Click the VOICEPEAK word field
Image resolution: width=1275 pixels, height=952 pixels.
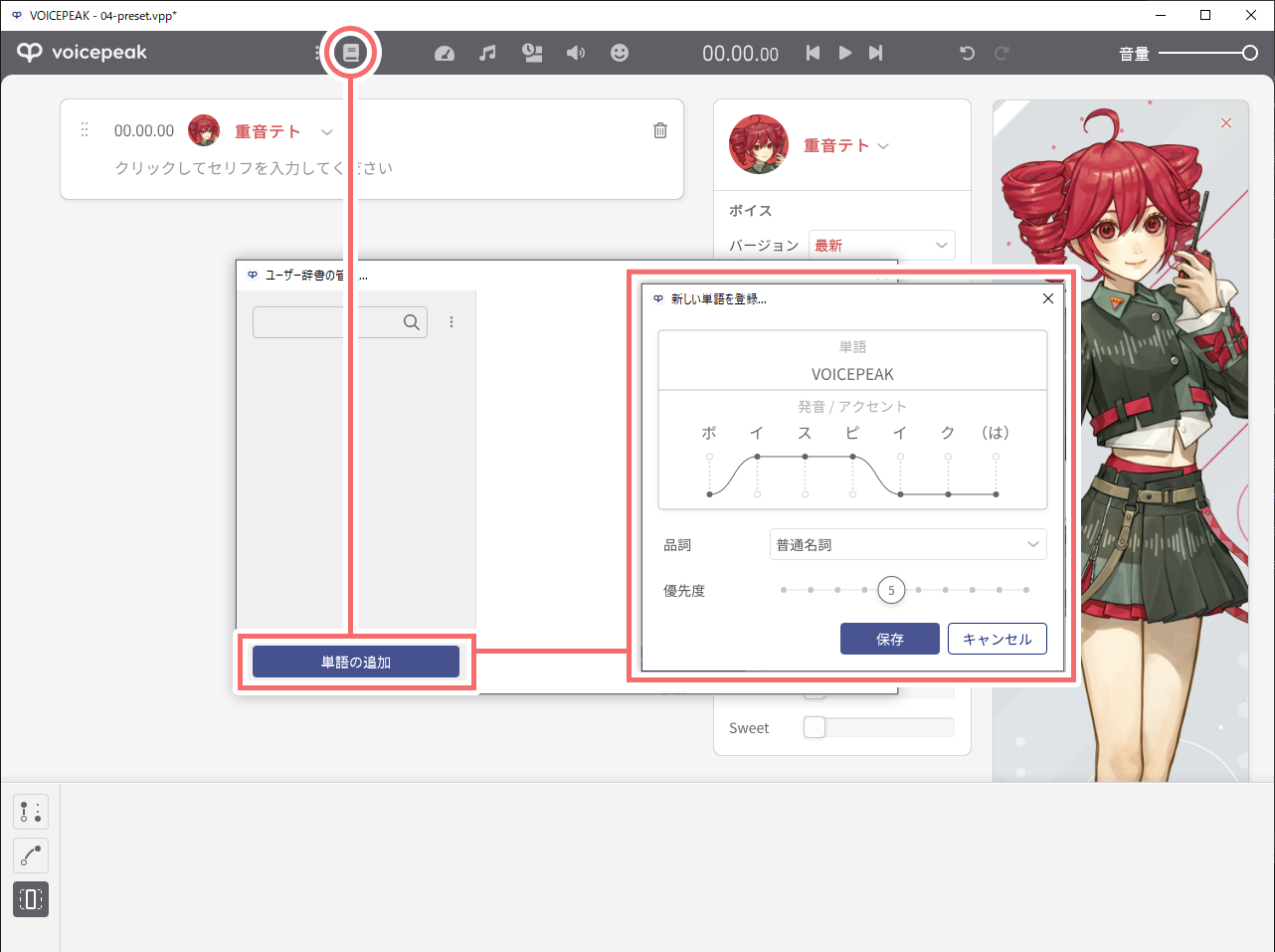pyautogui.click(x=852, y=374)
